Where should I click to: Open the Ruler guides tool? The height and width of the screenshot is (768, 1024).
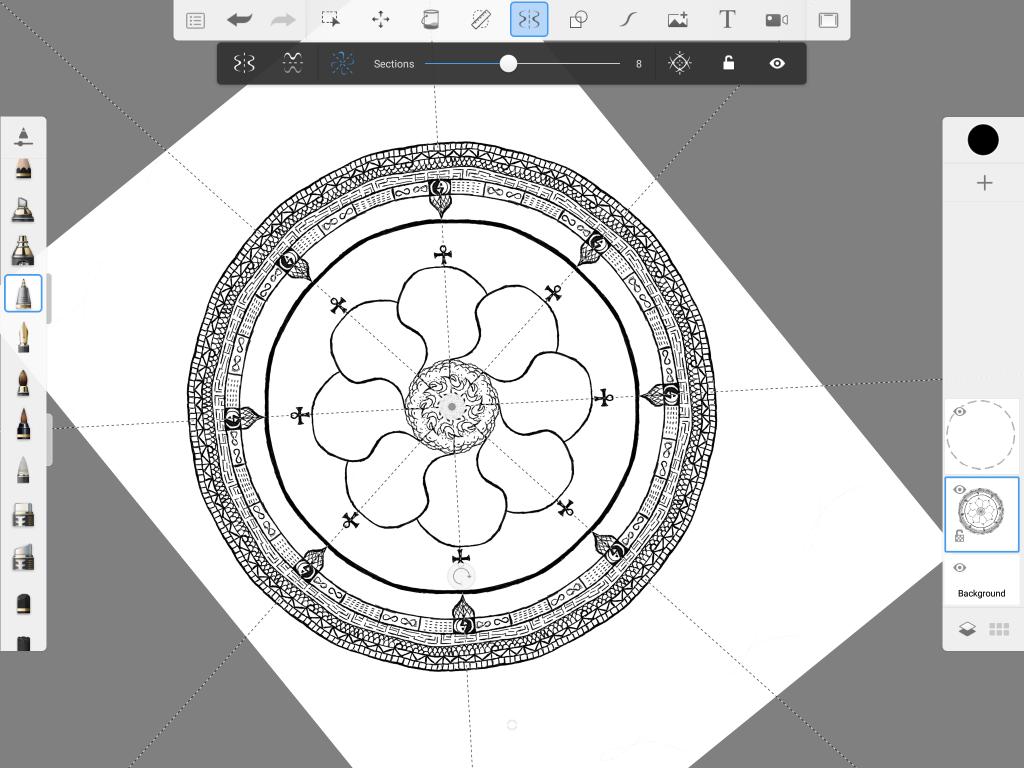[x=481, y=20]
